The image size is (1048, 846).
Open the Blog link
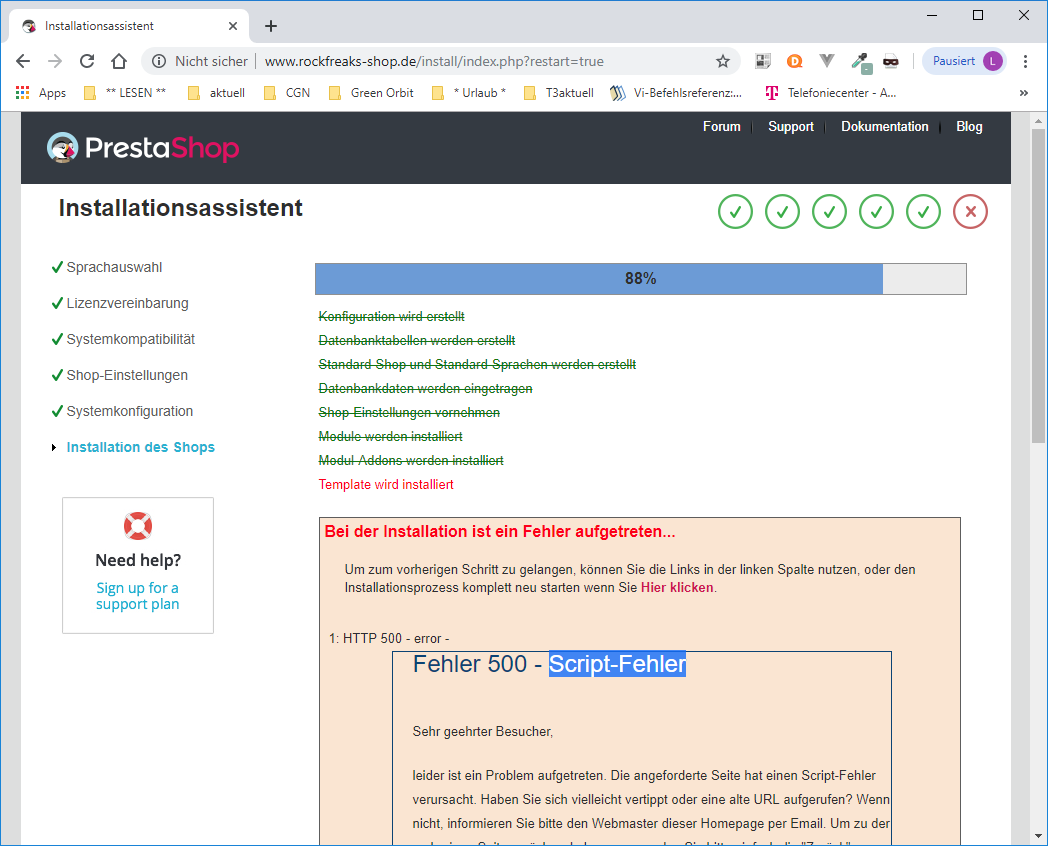(x=969, y=126)
